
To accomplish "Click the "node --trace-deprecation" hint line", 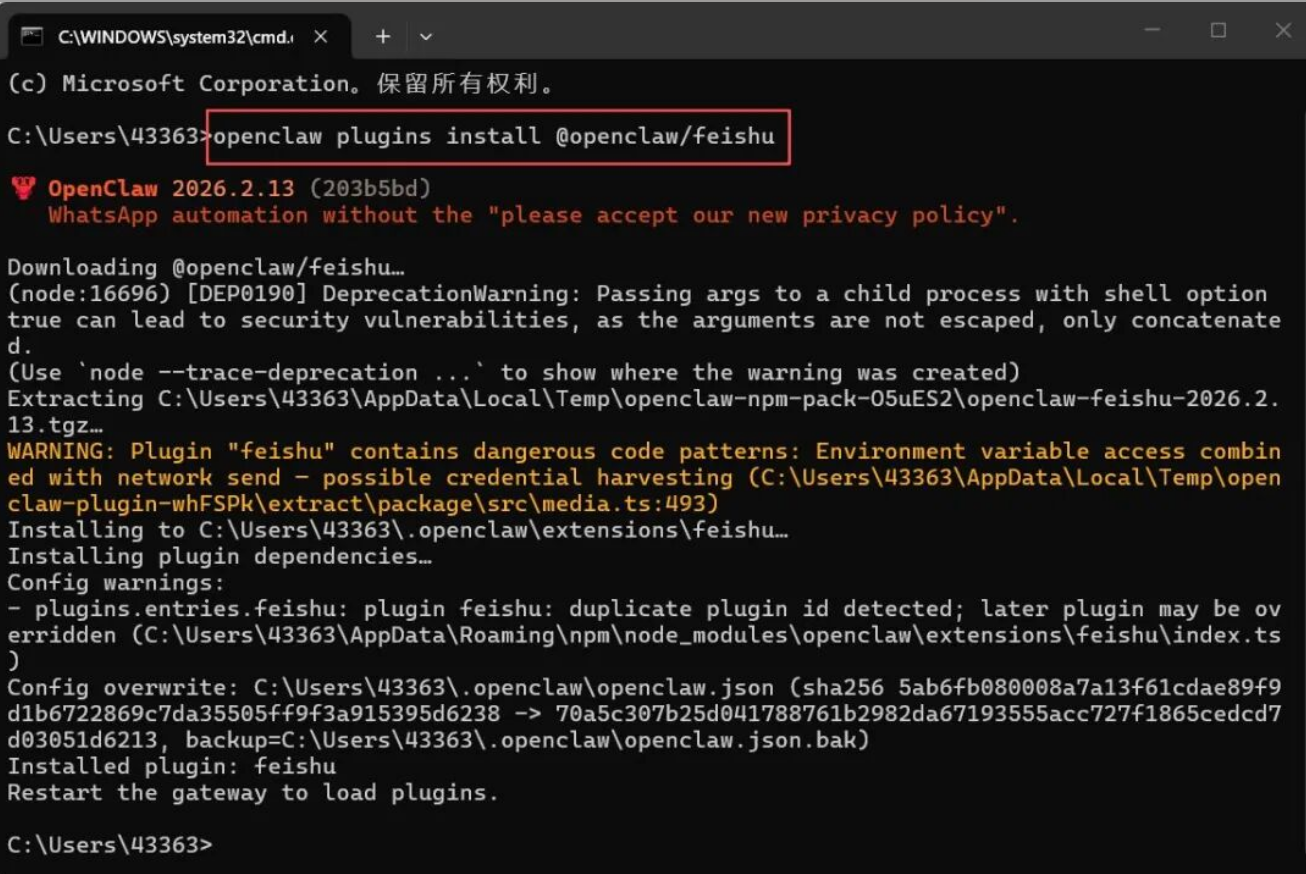I will pyautogui.click(x=514, y=372).
